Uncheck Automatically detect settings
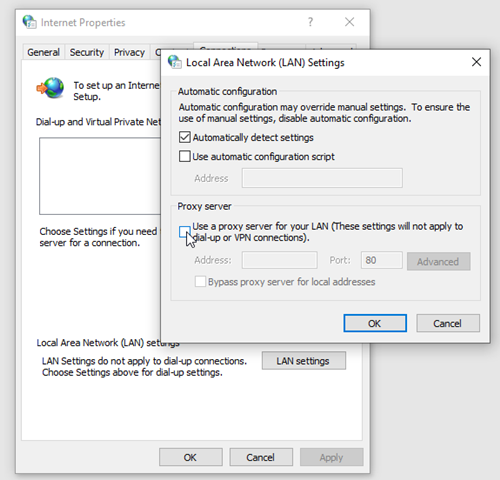500x480 pixels. [x=185, y=137]
